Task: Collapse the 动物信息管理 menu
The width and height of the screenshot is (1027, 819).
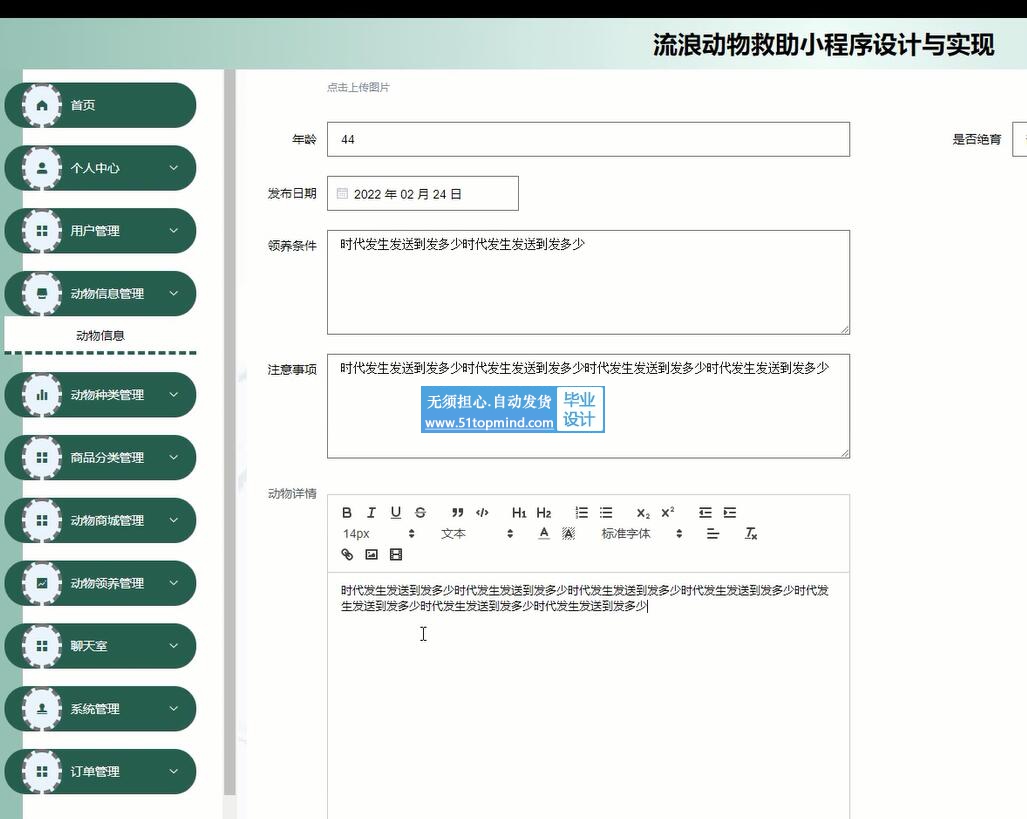Action: [100, 294]
